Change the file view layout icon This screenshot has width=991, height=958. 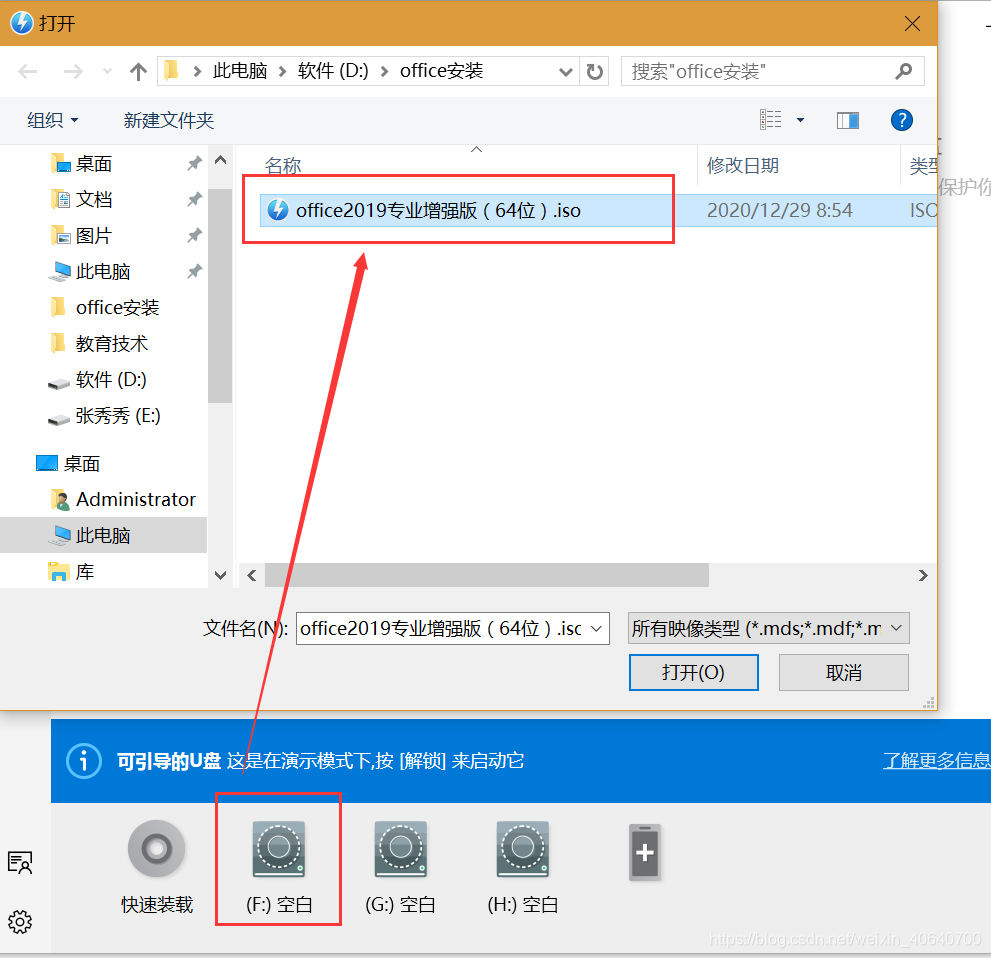(x=770, y=119)
